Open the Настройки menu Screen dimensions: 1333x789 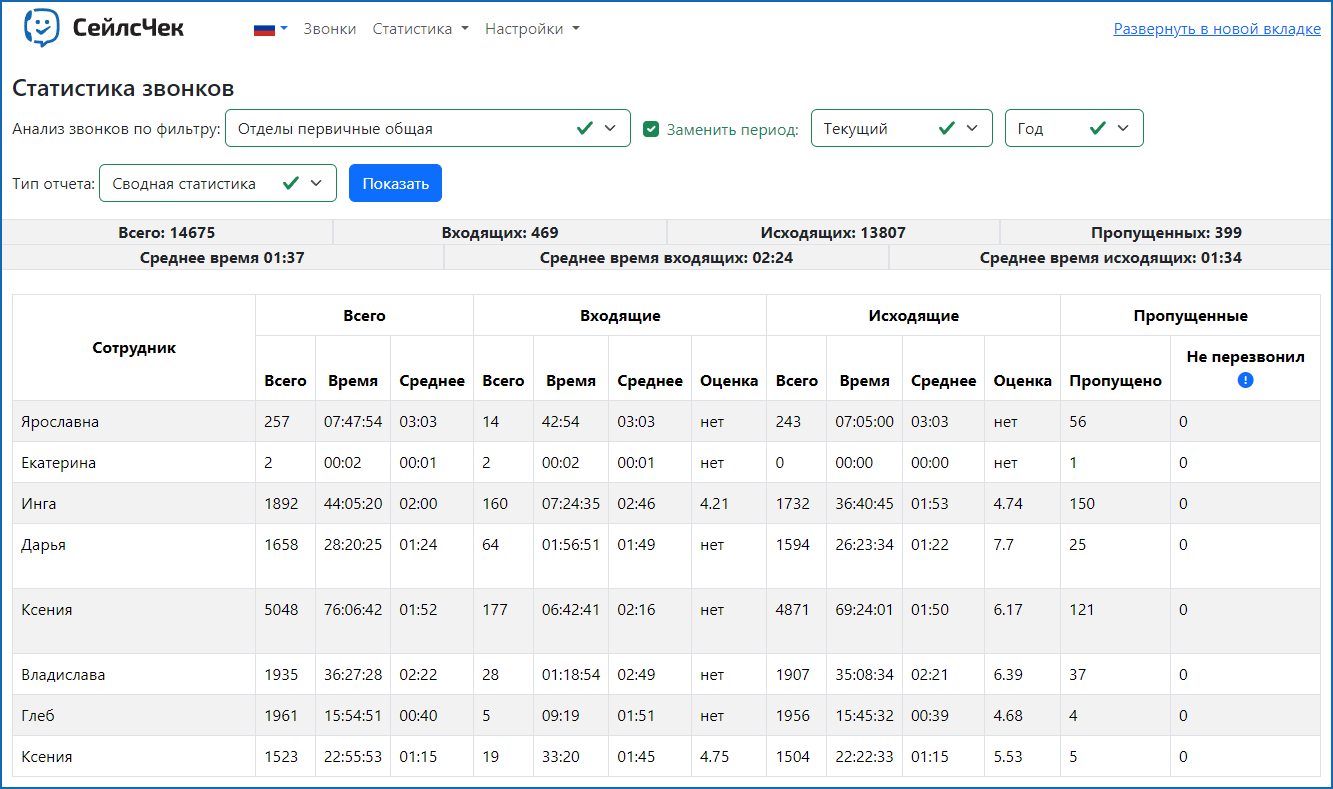pyautogui.click(x=531, y=29)
